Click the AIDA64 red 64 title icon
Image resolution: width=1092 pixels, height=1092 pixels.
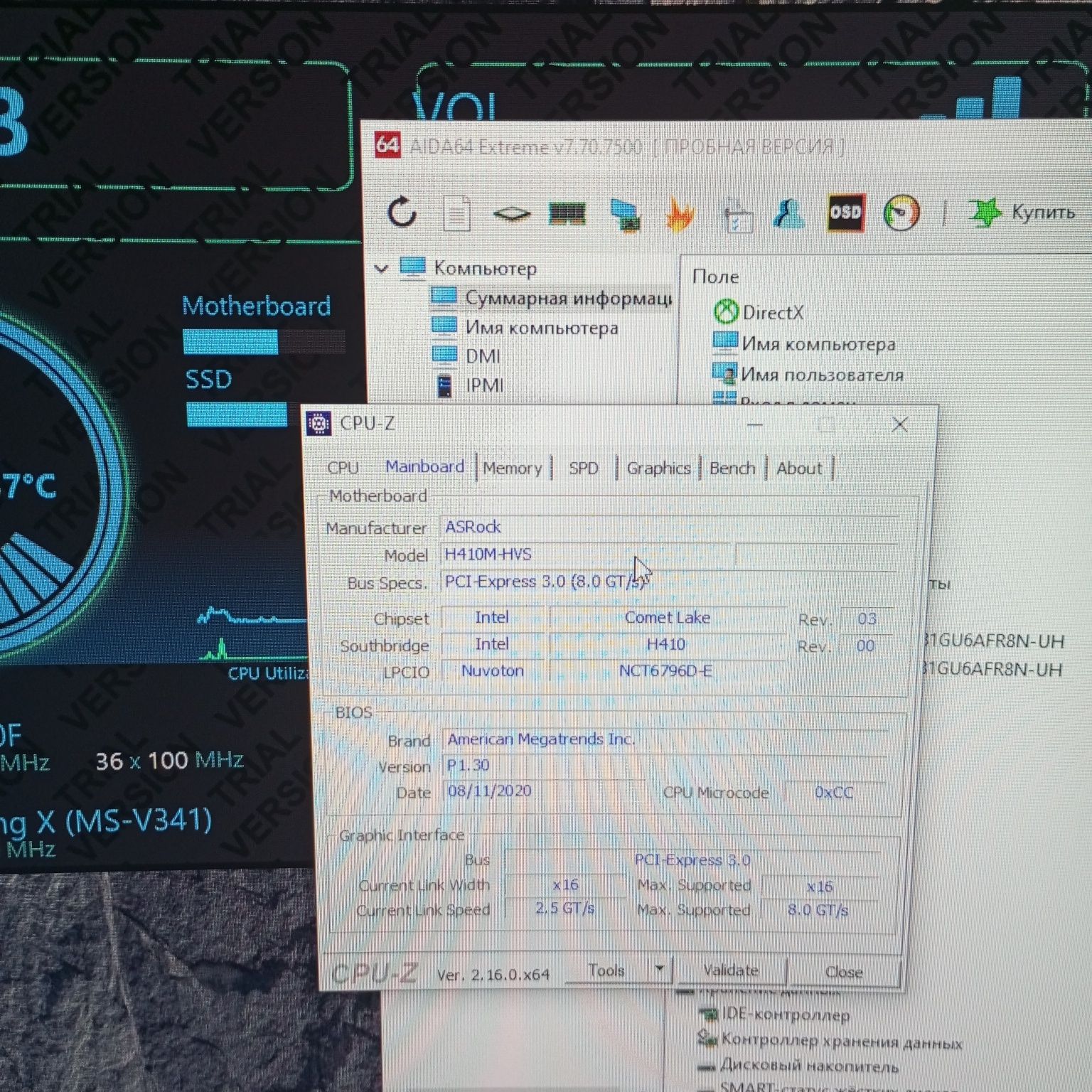tap(387, 145)
